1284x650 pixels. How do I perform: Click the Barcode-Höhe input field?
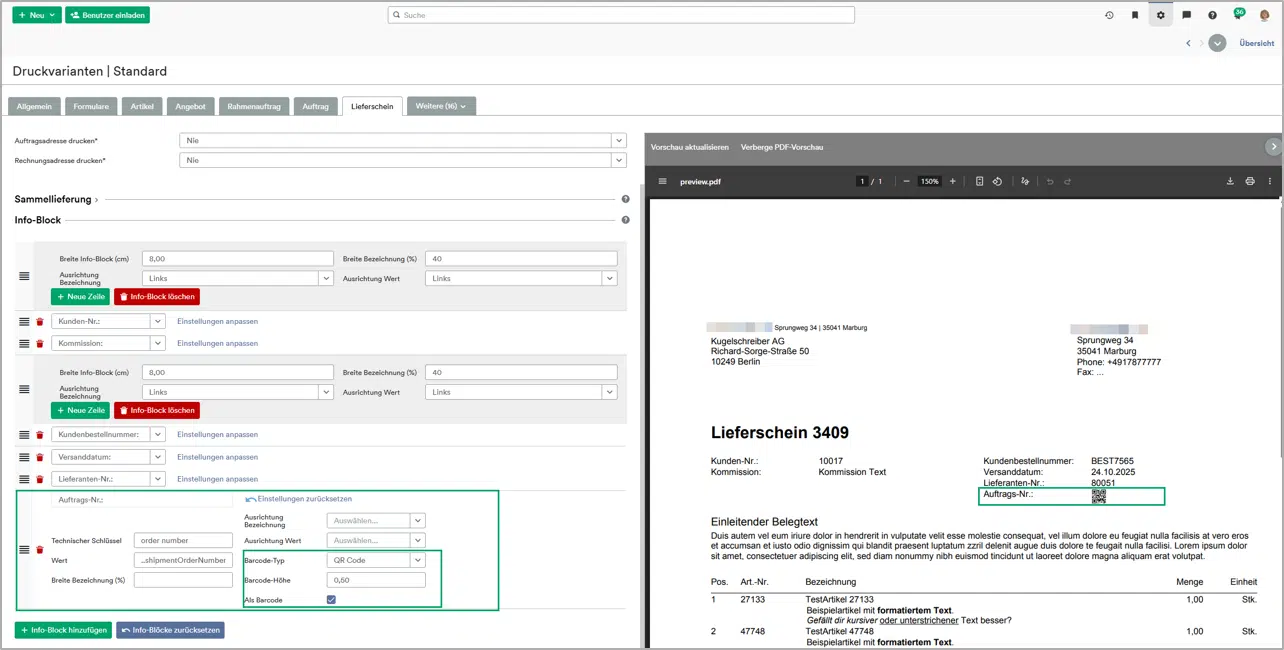pos(376,580)
